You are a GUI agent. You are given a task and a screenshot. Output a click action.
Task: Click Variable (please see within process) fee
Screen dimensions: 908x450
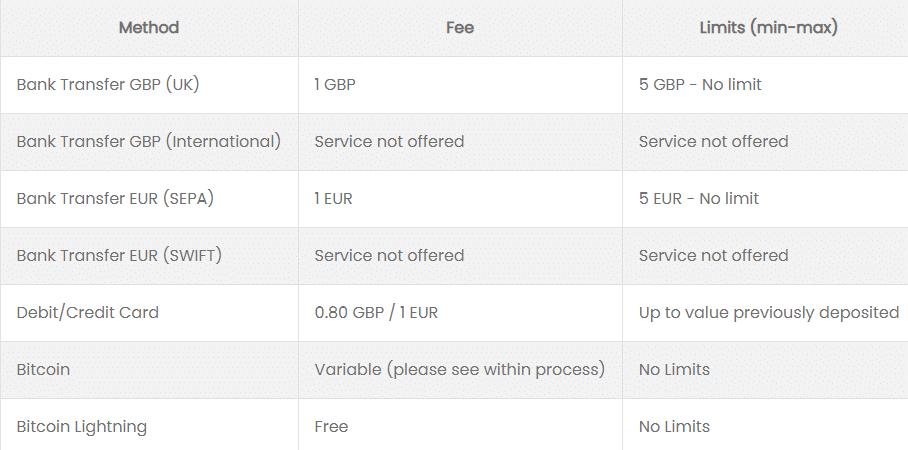(459, 370)
